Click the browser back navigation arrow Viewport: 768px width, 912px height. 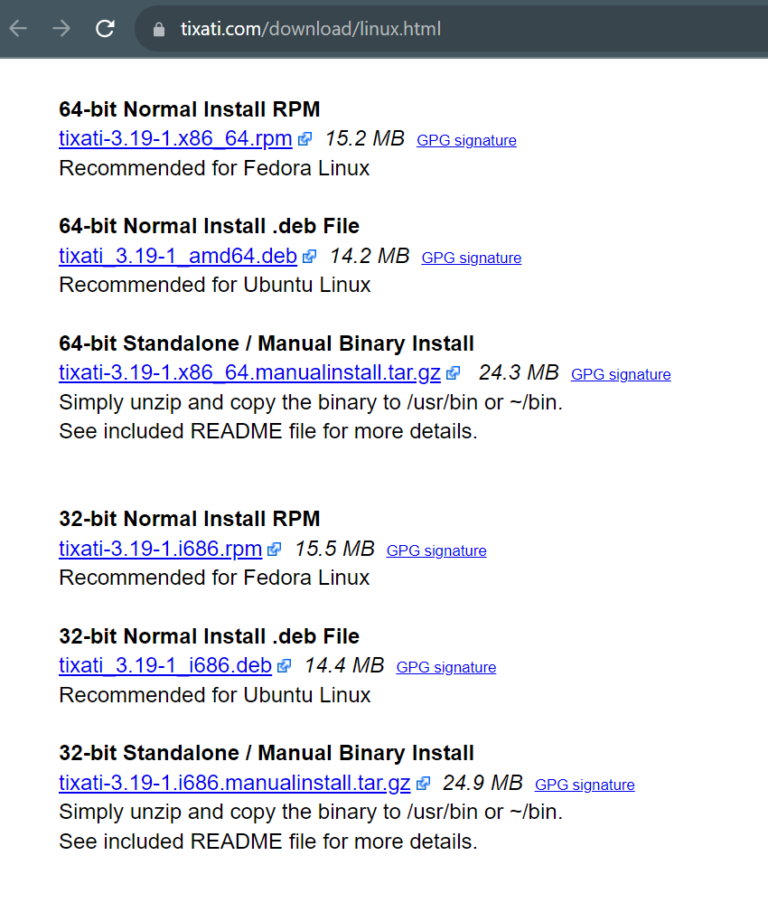click(x=17, y=28)
